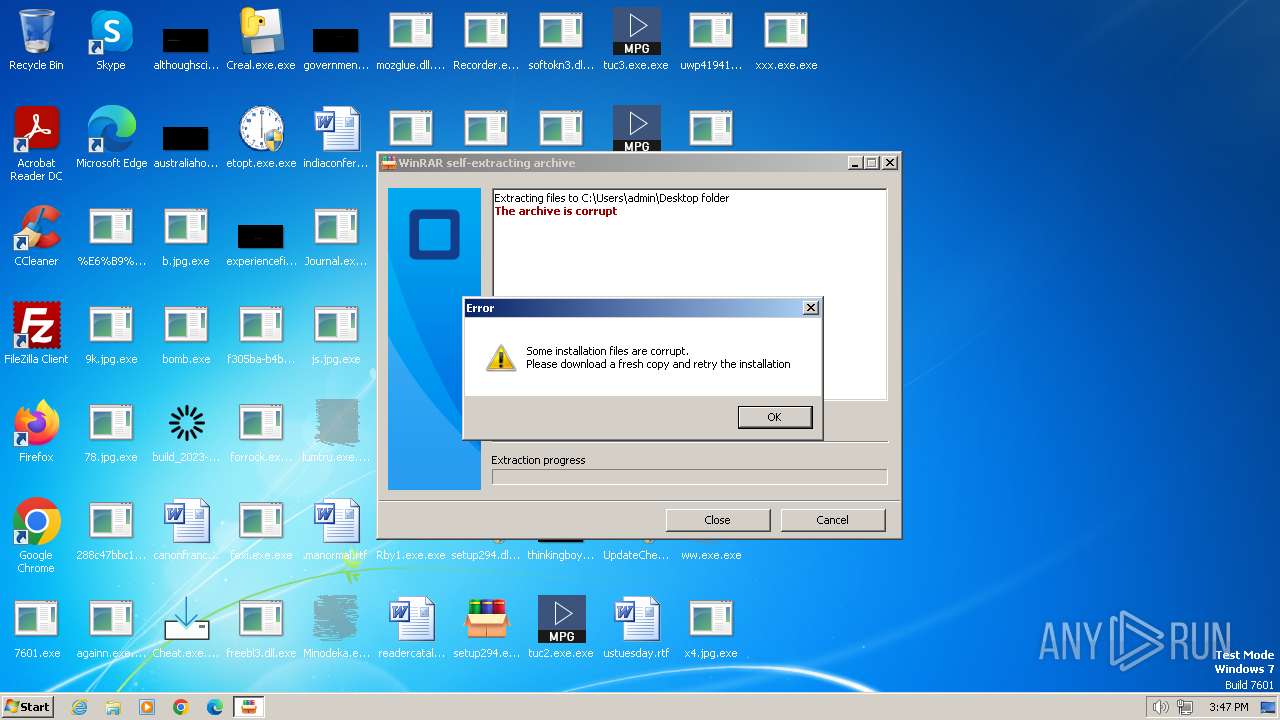Open the Creal.exe.exe desktop file
1280x720 pixels.
click(261, 40)
